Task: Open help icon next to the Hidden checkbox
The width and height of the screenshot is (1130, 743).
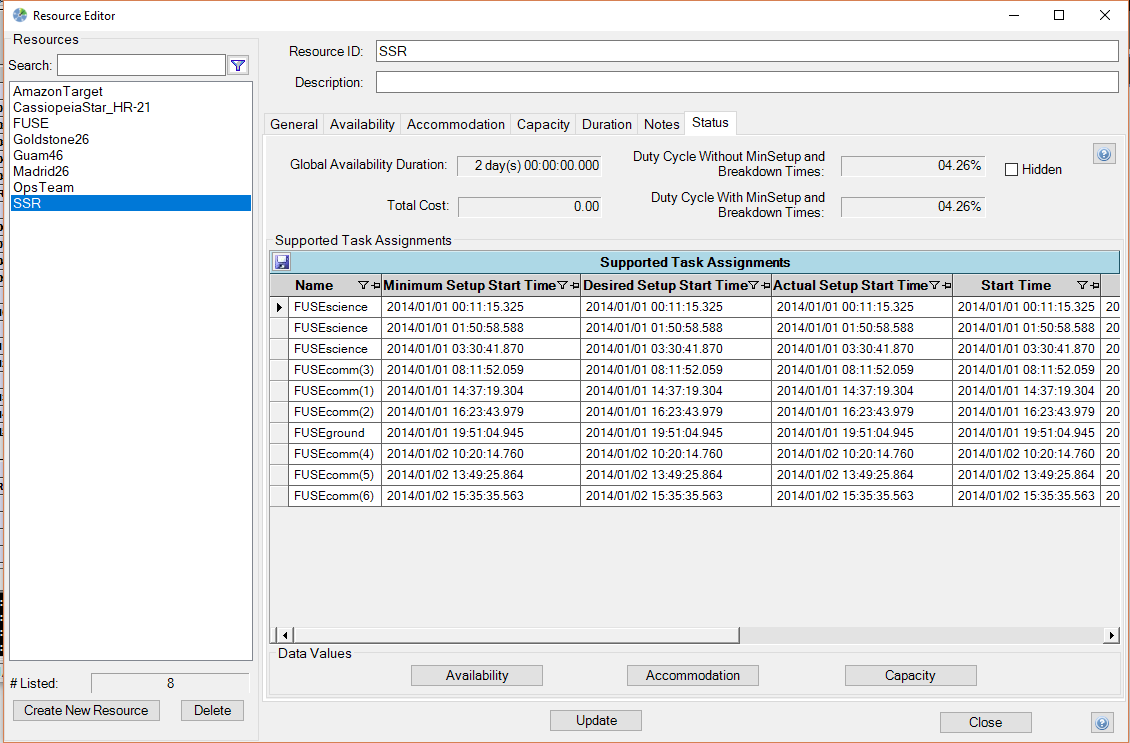Action: coord(1103,154)
